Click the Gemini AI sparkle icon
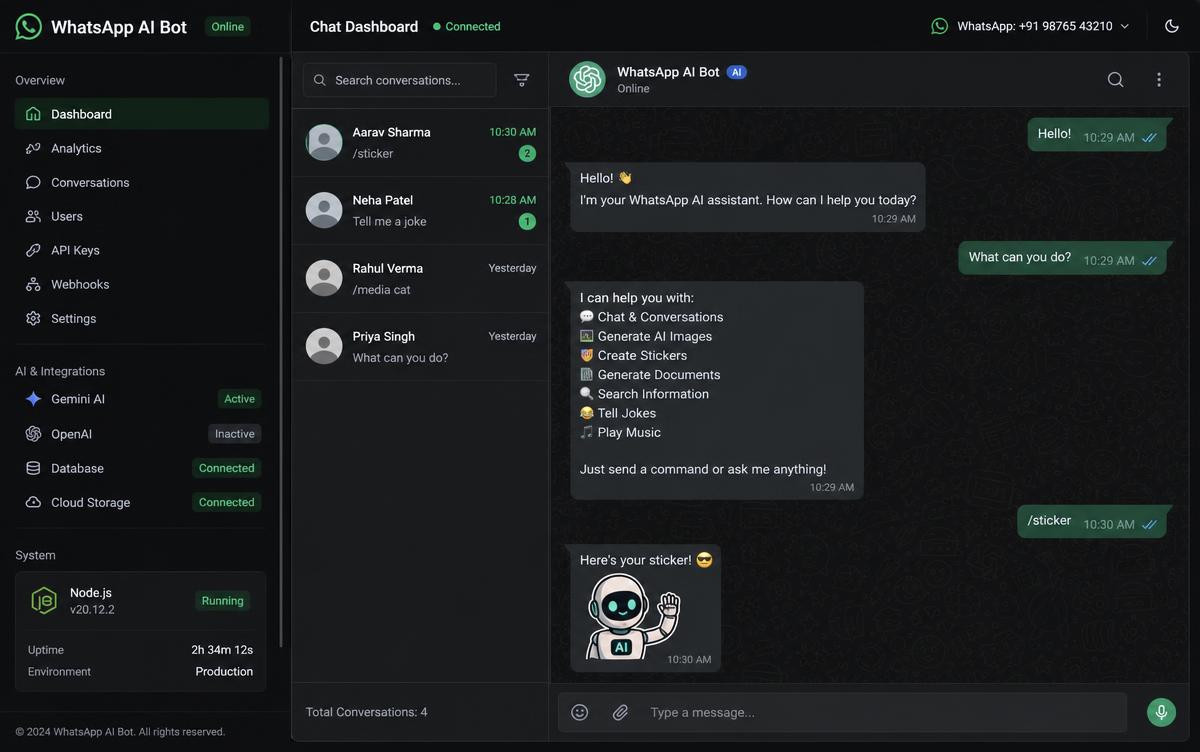 click(33, 399)
